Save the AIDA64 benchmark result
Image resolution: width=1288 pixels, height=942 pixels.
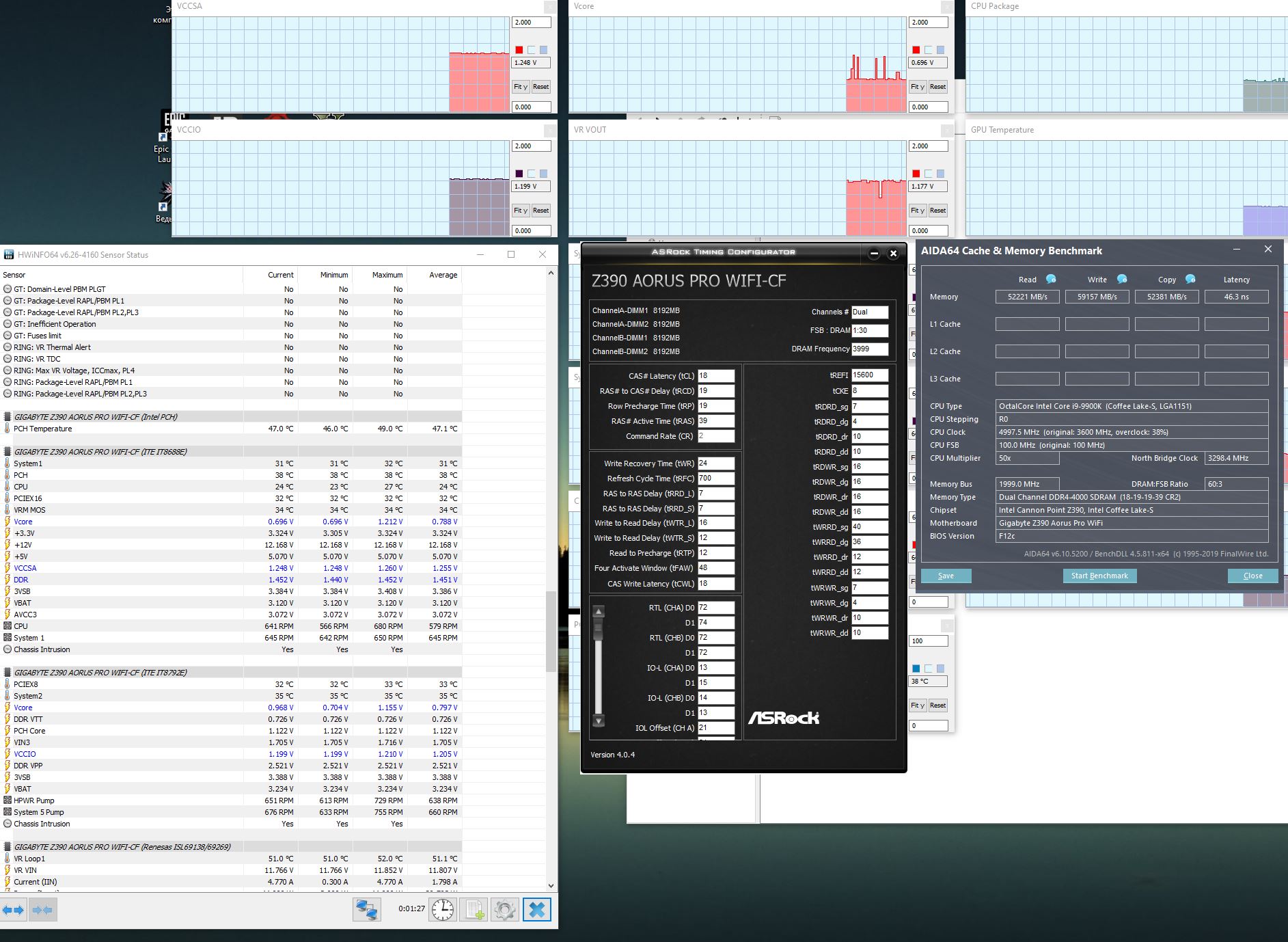(946, 576)
